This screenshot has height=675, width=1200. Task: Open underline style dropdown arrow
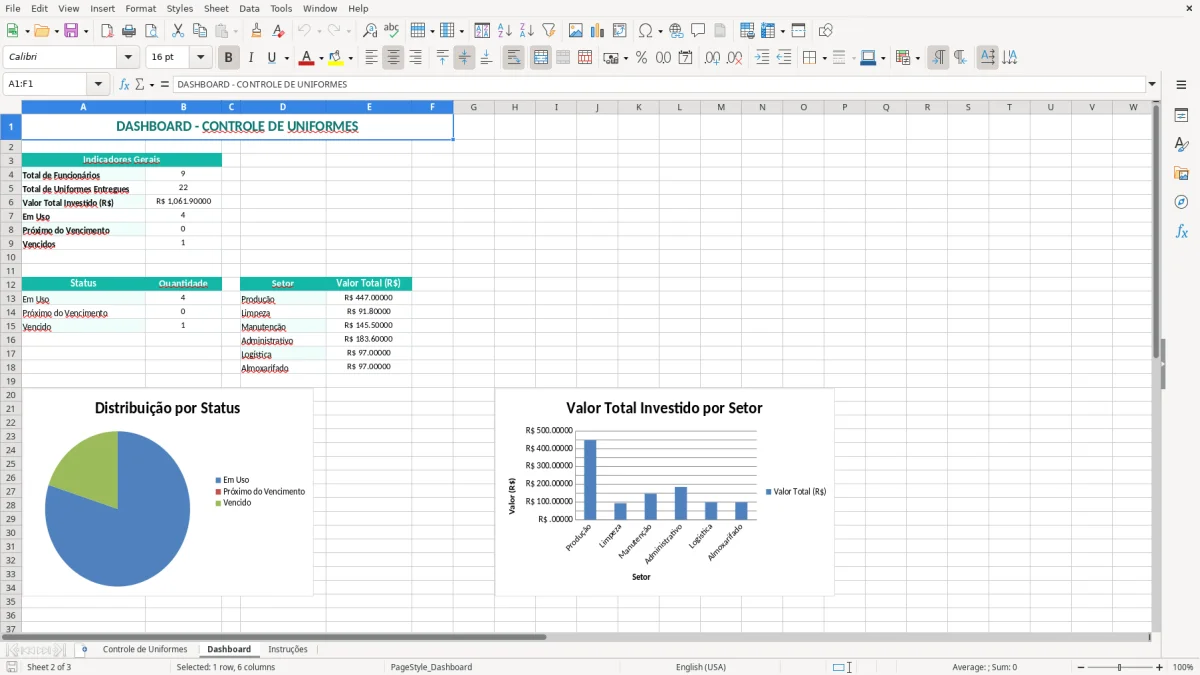click(286, 58)
